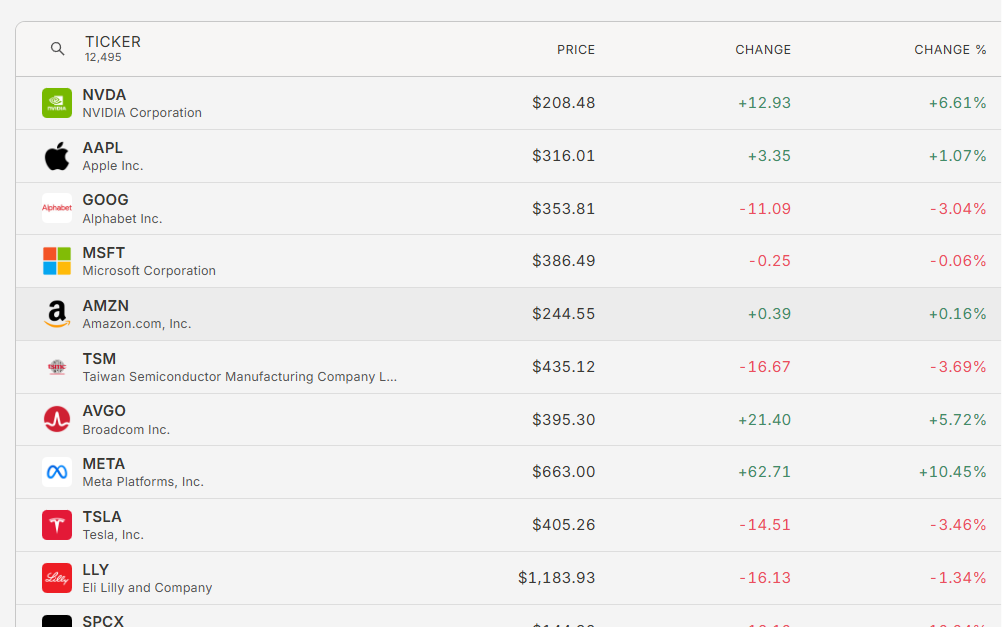The image size is (1002, 627).
Task: Click the $316.01 price of AAPL
Action: [x=564, y=156]
